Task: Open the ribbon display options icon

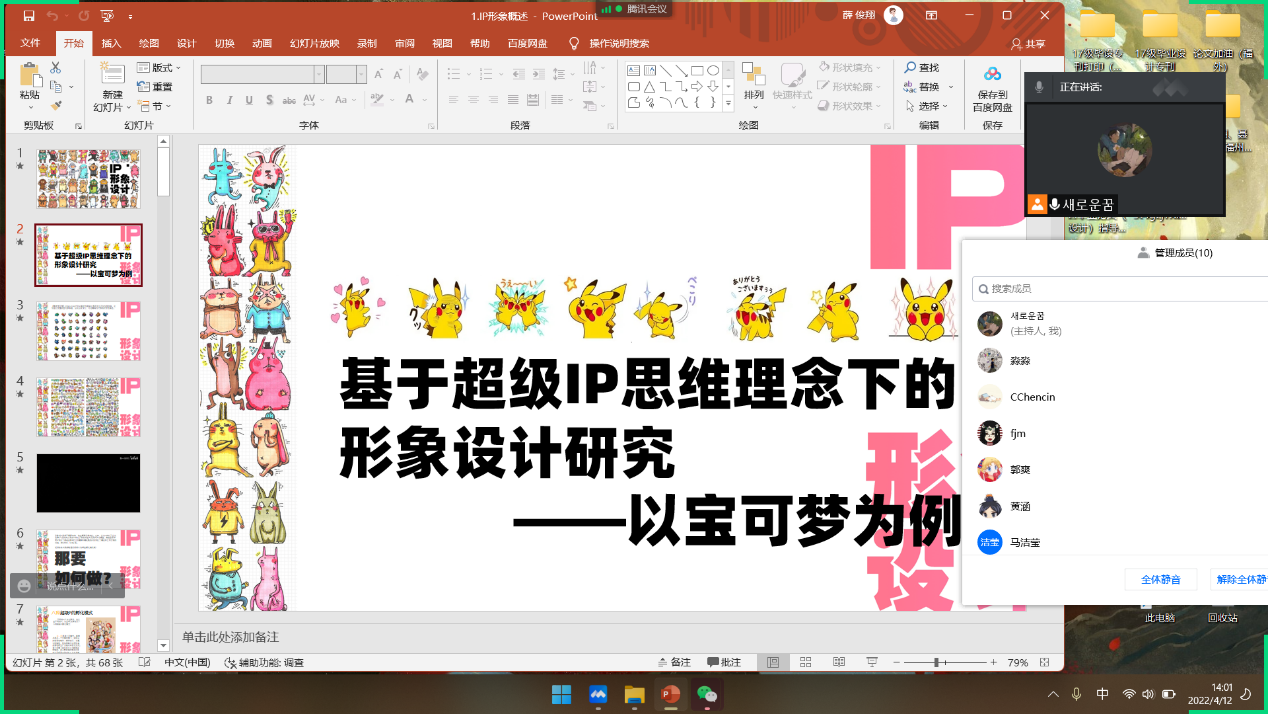Action: point(931,16)
